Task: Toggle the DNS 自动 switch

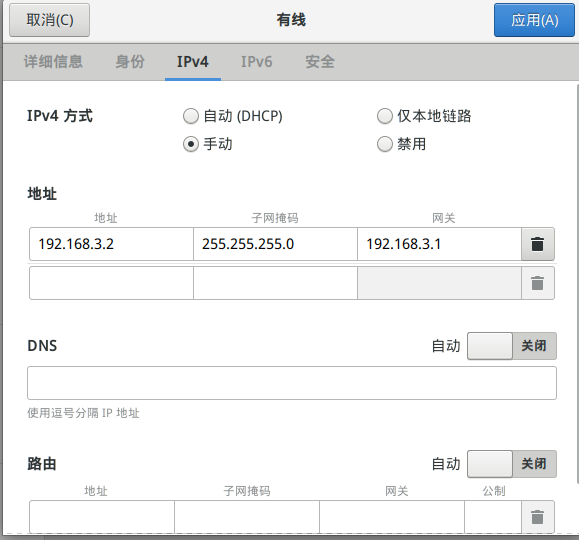Action: pos(512,346)
